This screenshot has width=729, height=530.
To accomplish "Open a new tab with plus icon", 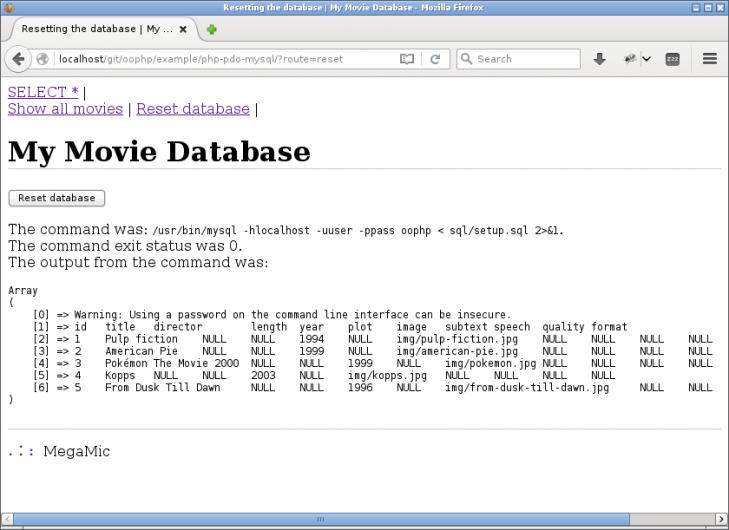I will click(x=212, y=29).
